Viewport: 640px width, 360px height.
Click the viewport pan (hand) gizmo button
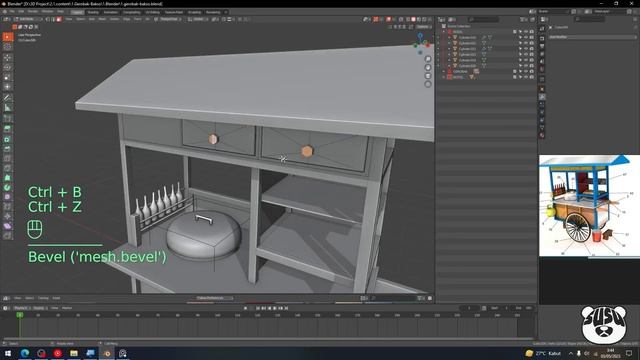coord(428,67)
